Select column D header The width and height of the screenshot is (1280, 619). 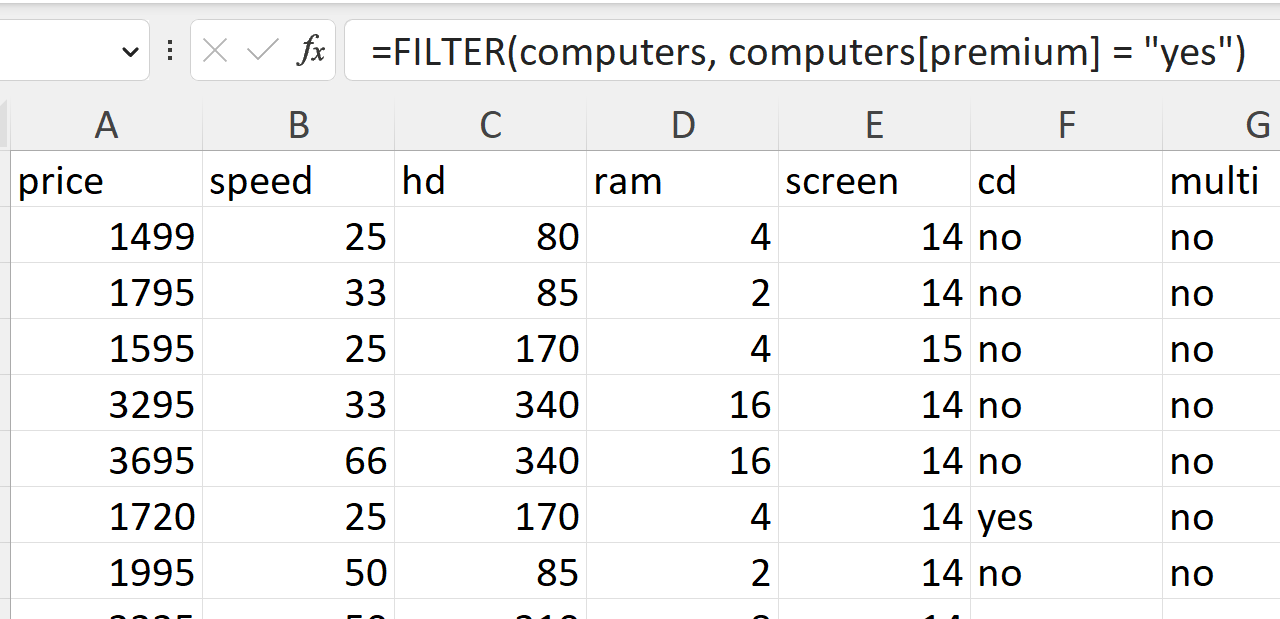click(x=682, y=125)
